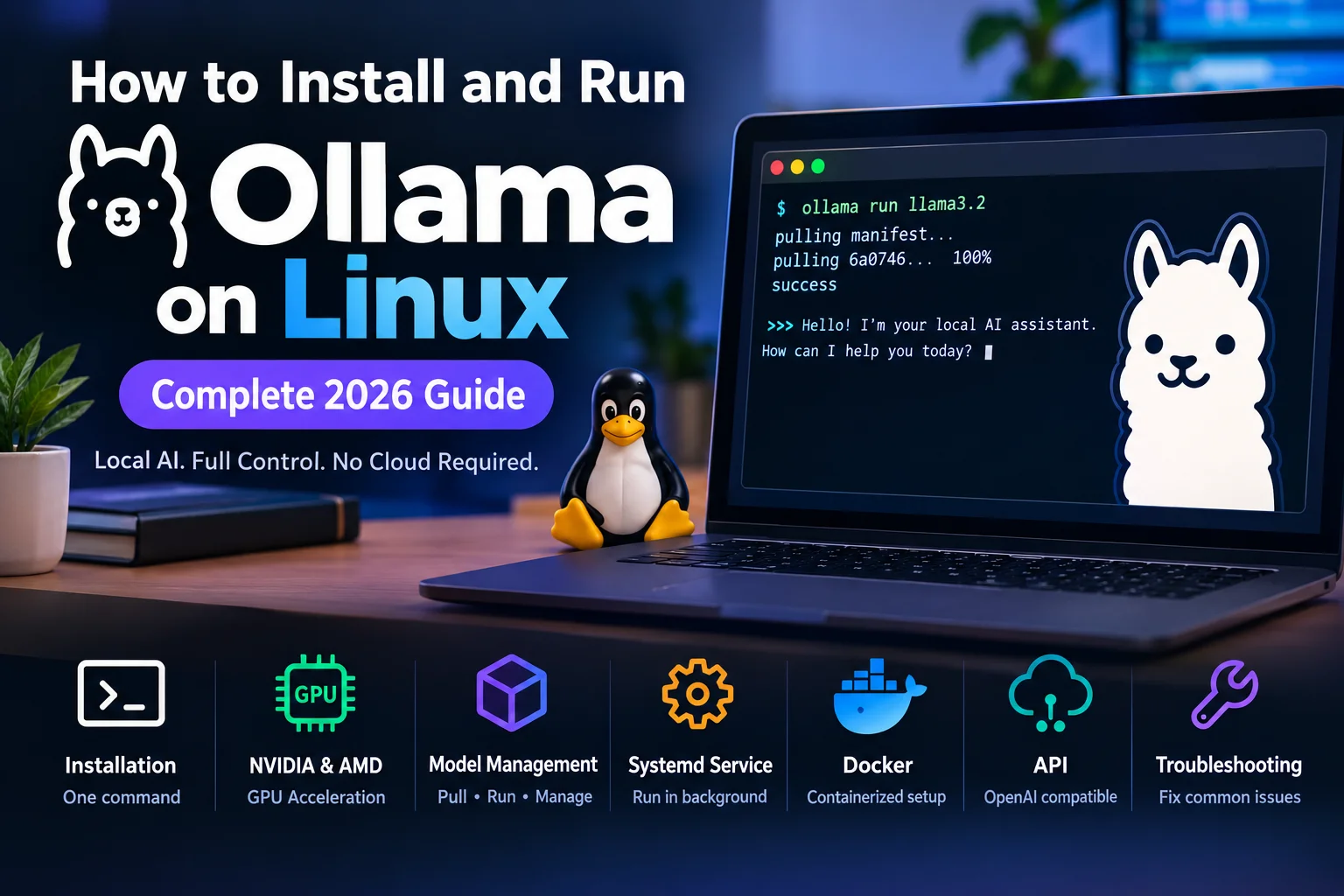Select the tagline "Local AI. Full Control. No Cloud Required."
The height and width of the screenshot is (896, 1344).
click(x=316, y=461)
